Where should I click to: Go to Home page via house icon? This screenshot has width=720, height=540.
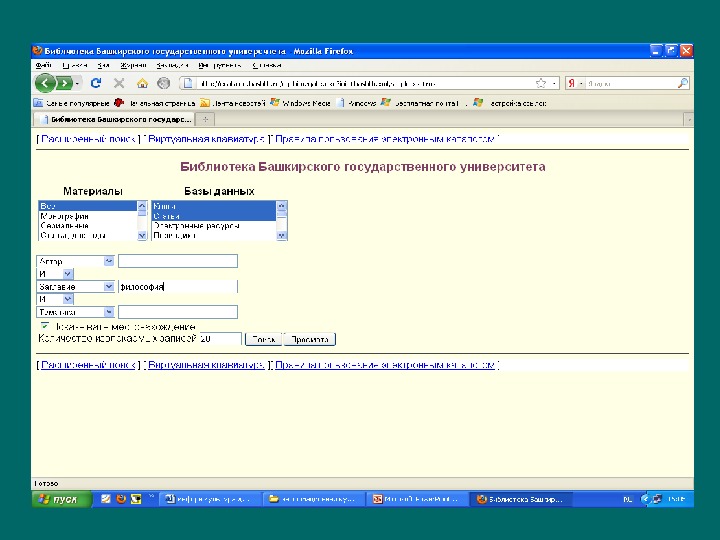(142, 83)
